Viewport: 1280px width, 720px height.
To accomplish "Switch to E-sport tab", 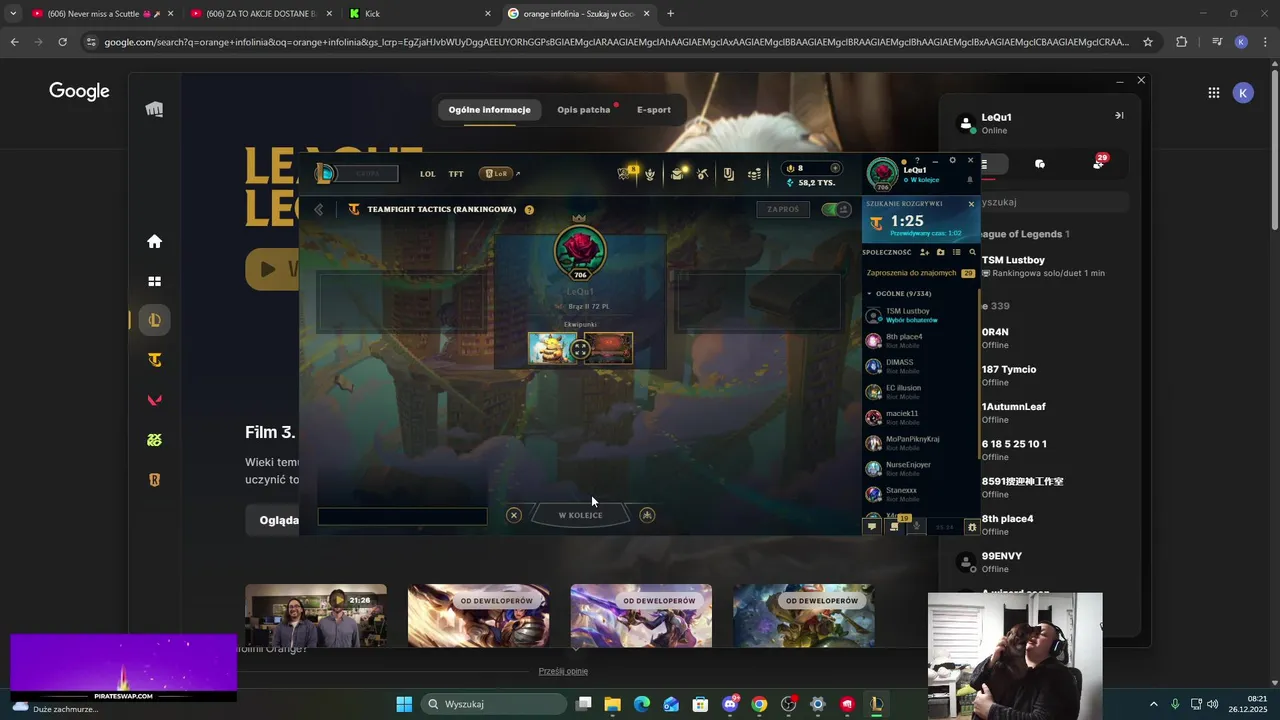I will [x=654, y=110].
